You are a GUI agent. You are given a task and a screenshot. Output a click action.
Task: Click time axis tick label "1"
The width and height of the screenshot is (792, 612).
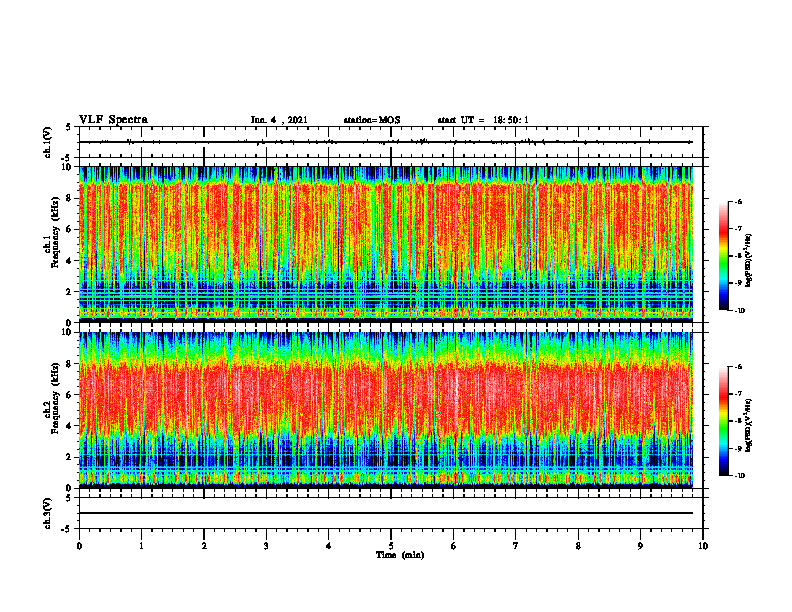(x=141, y=546)
